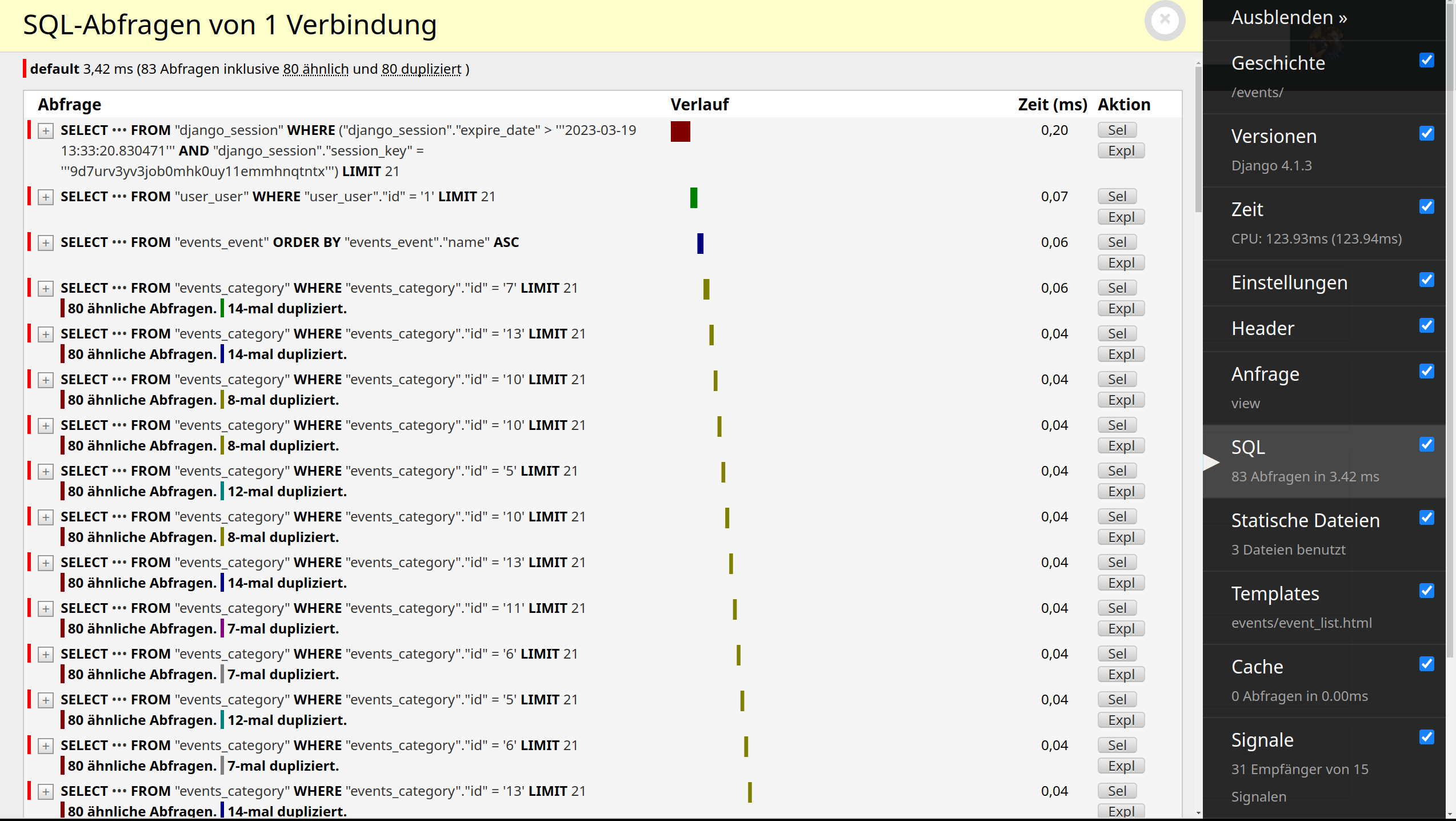
Task: Open the Zeit panel in the sidebar
Action: click(1247, 209)
